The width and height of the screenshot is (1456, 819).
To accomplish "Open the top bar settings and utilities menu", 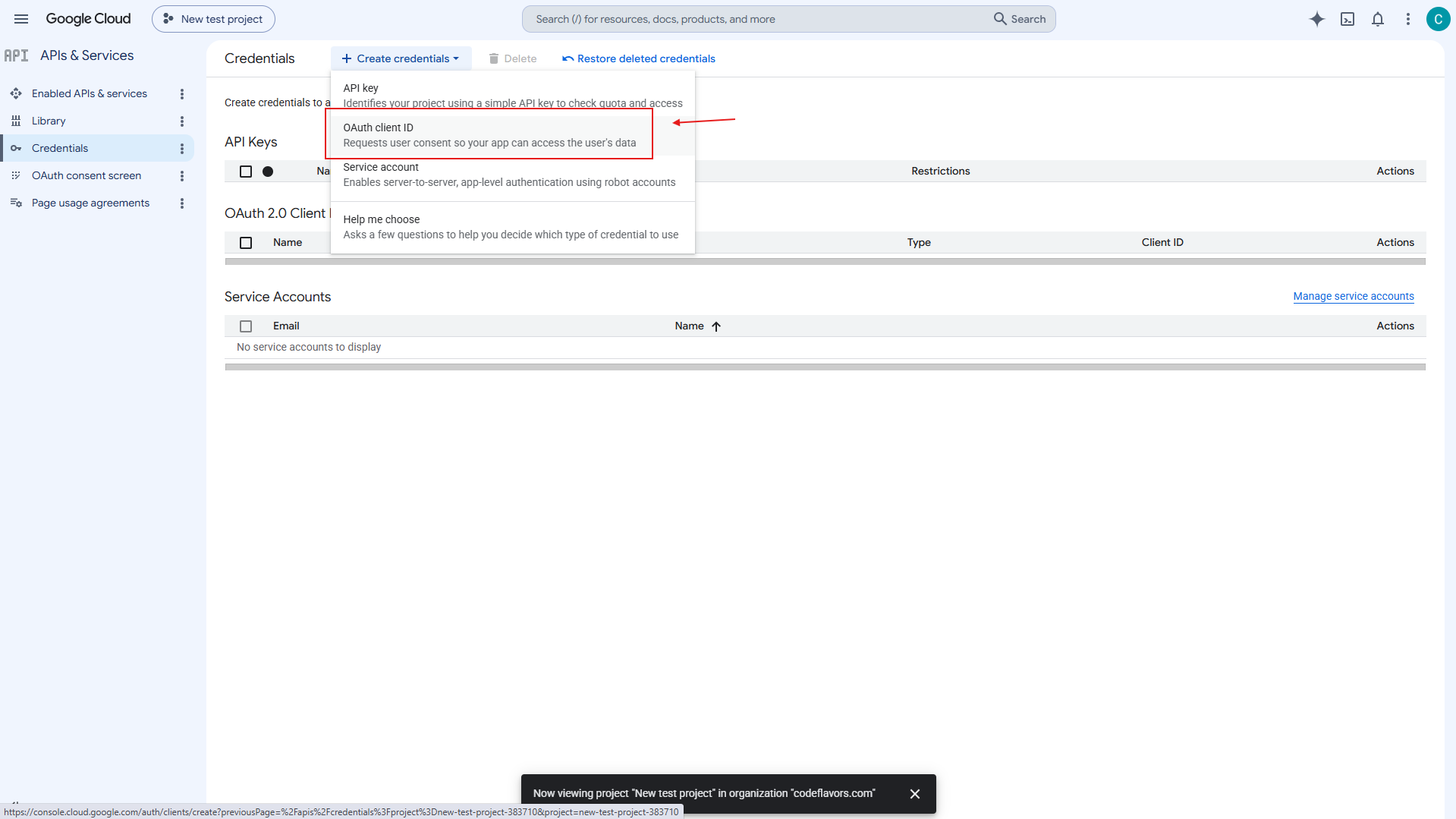I will 1408,19.
